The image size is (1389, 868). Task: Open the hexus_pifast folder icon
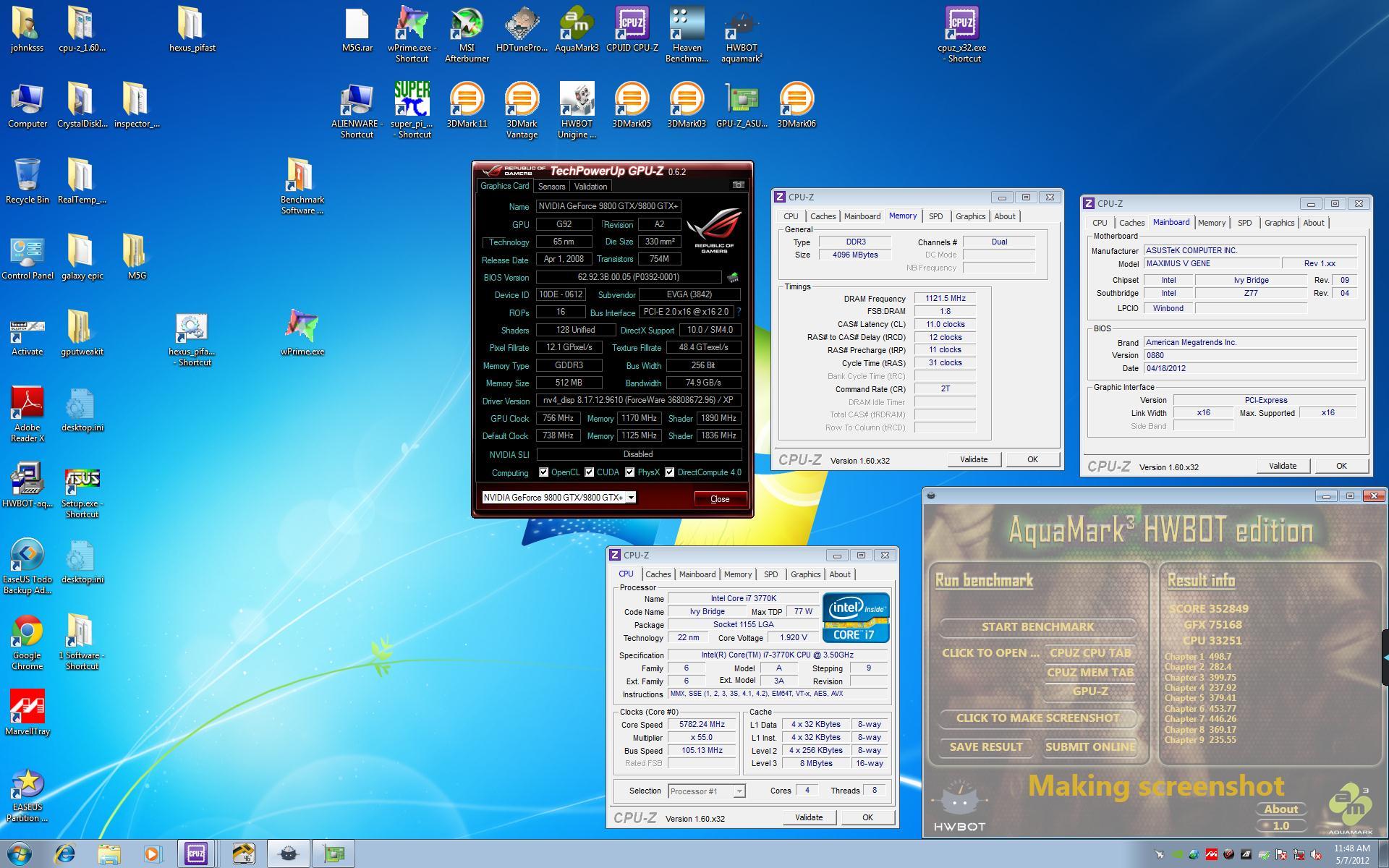[192, 29]
